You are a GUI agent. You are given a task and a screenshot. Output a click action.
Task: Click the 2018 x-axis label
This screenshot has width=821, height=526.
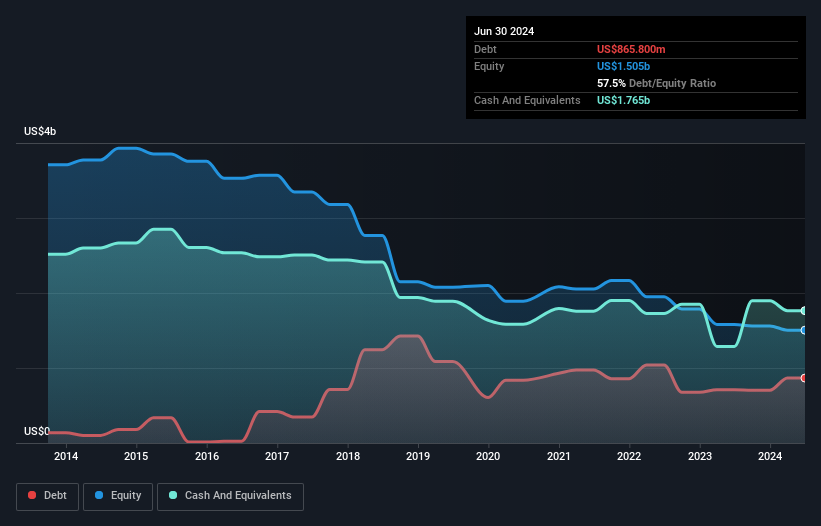[x=348, y=456]
